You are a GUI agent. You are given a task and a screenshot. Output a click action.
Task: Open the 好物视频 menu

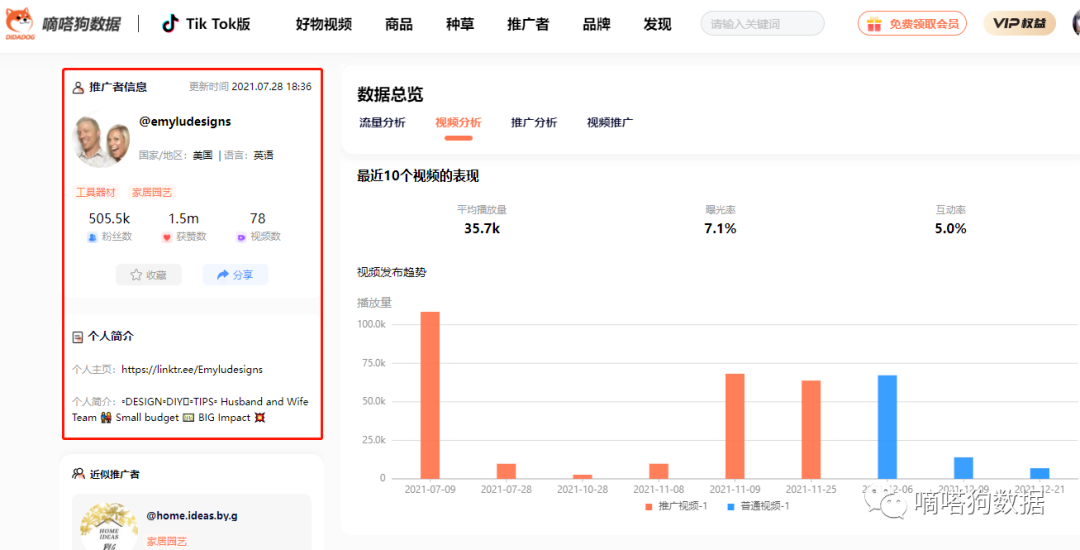pos(323,24)
